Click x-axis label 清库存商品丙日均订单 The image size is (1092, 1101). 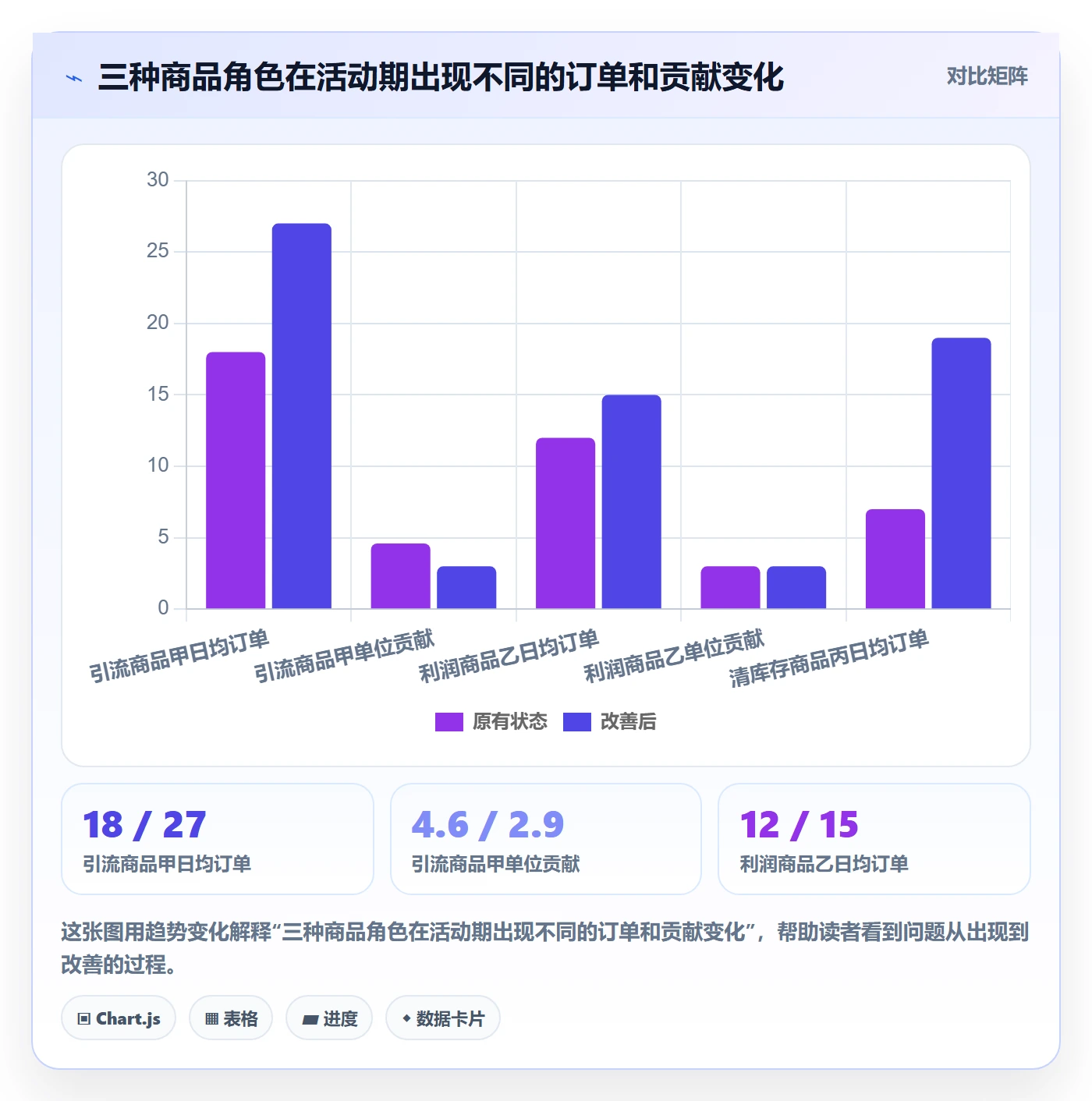[829, 658]
